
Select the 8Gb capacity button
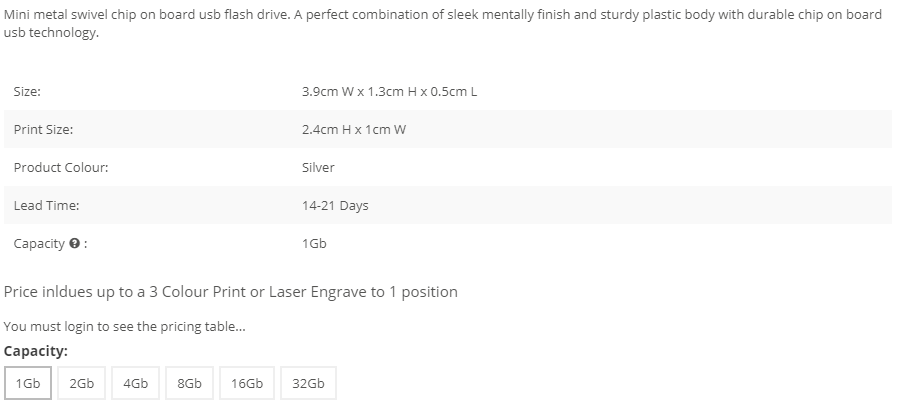[189, 383]
